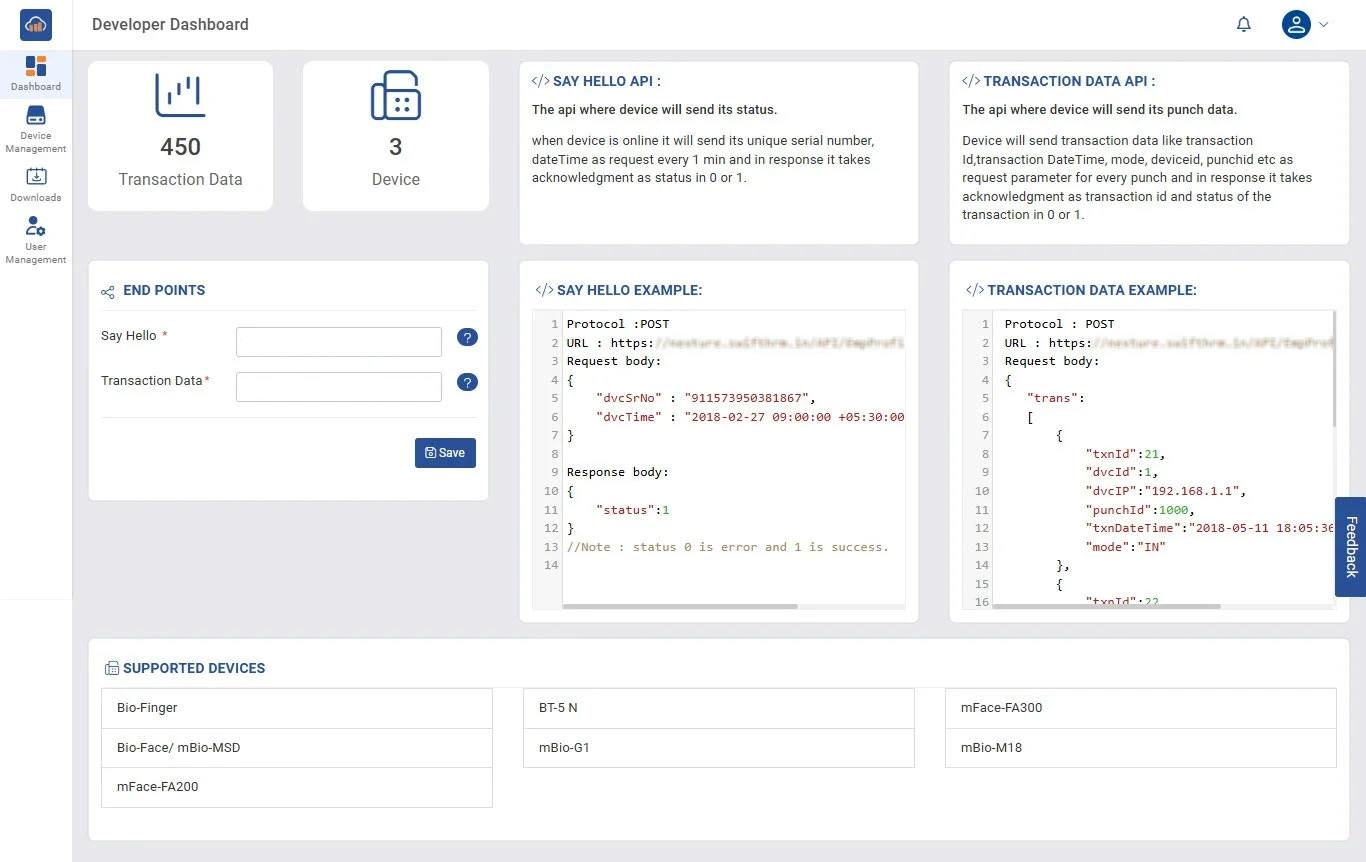
Task: Click help icon next to Transaction Data field
Action: 467,382
